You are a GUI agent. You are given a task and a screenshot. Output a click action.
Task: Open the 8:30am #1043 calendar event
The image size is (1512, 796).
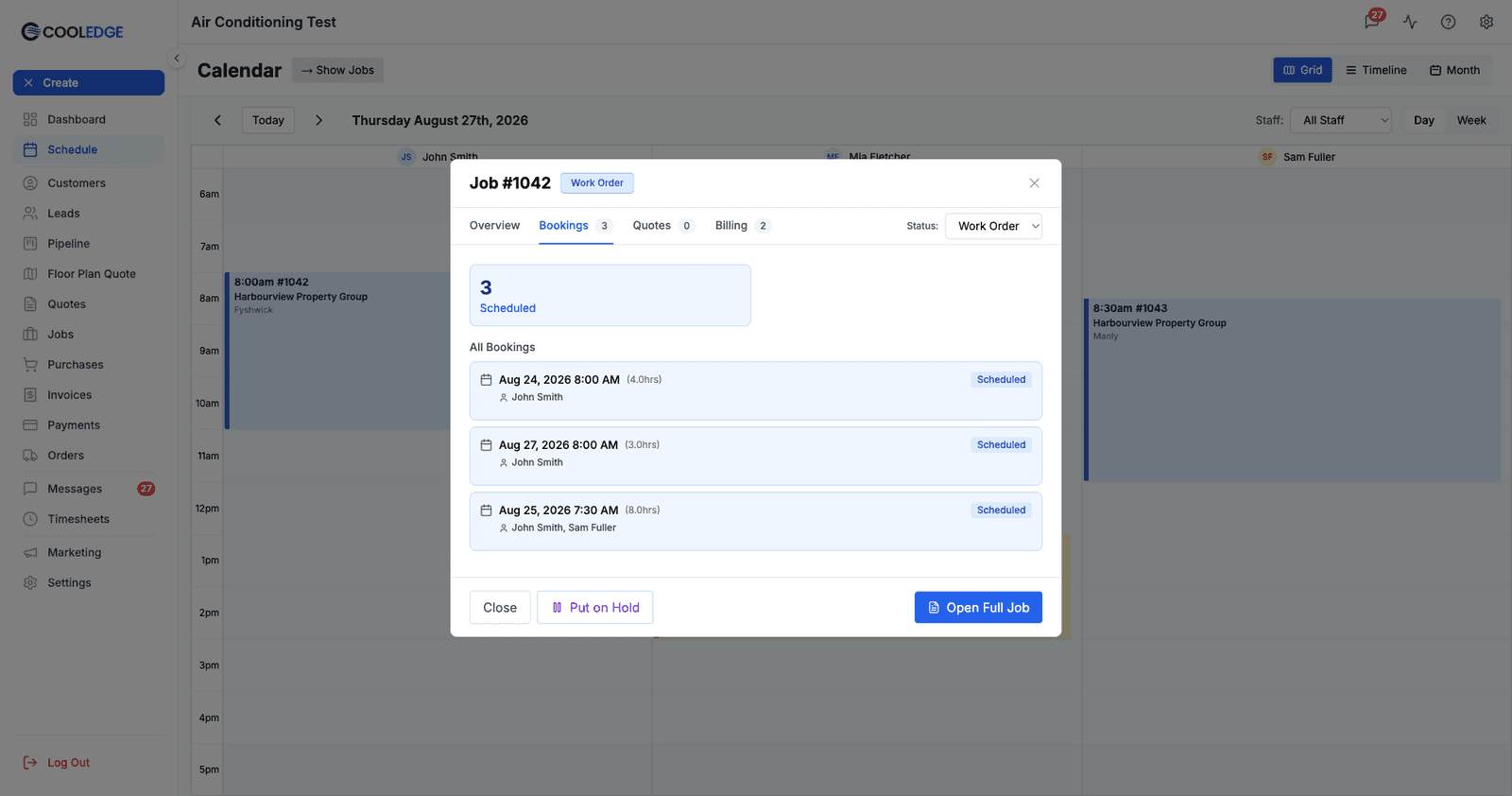(1292, 389)
